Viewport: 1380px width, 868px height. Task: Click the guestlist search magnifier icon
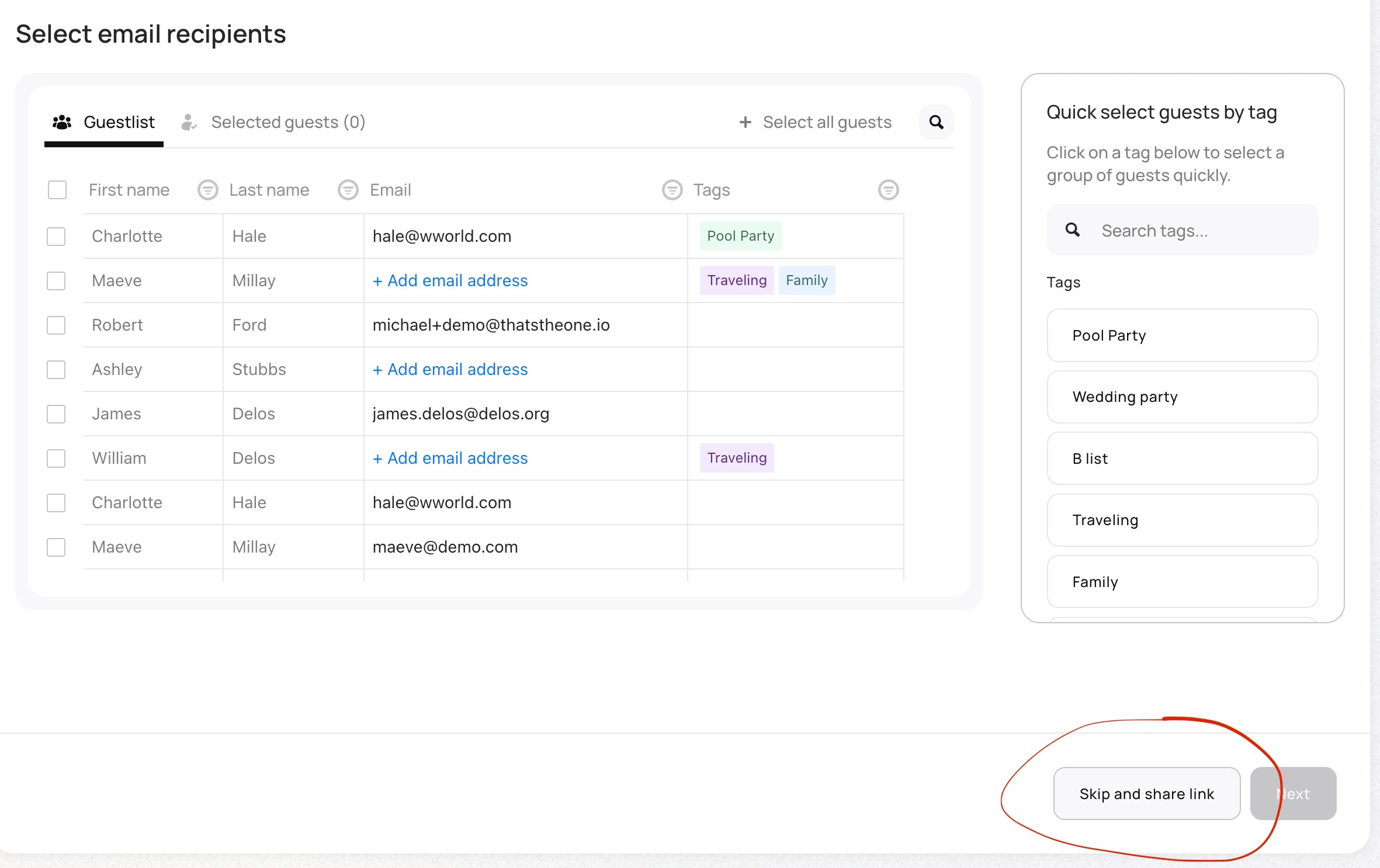936,122
